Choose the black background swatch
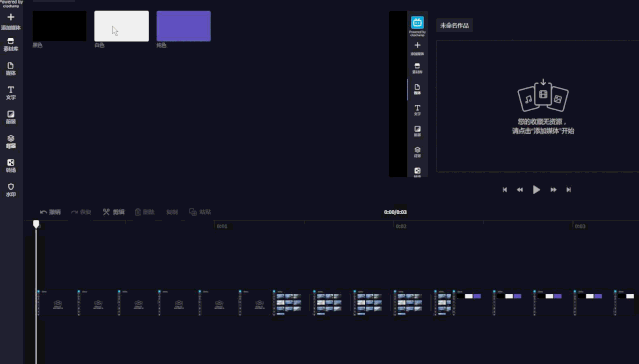The width and height of the screenshot is (639, 364). coord(59,26)
